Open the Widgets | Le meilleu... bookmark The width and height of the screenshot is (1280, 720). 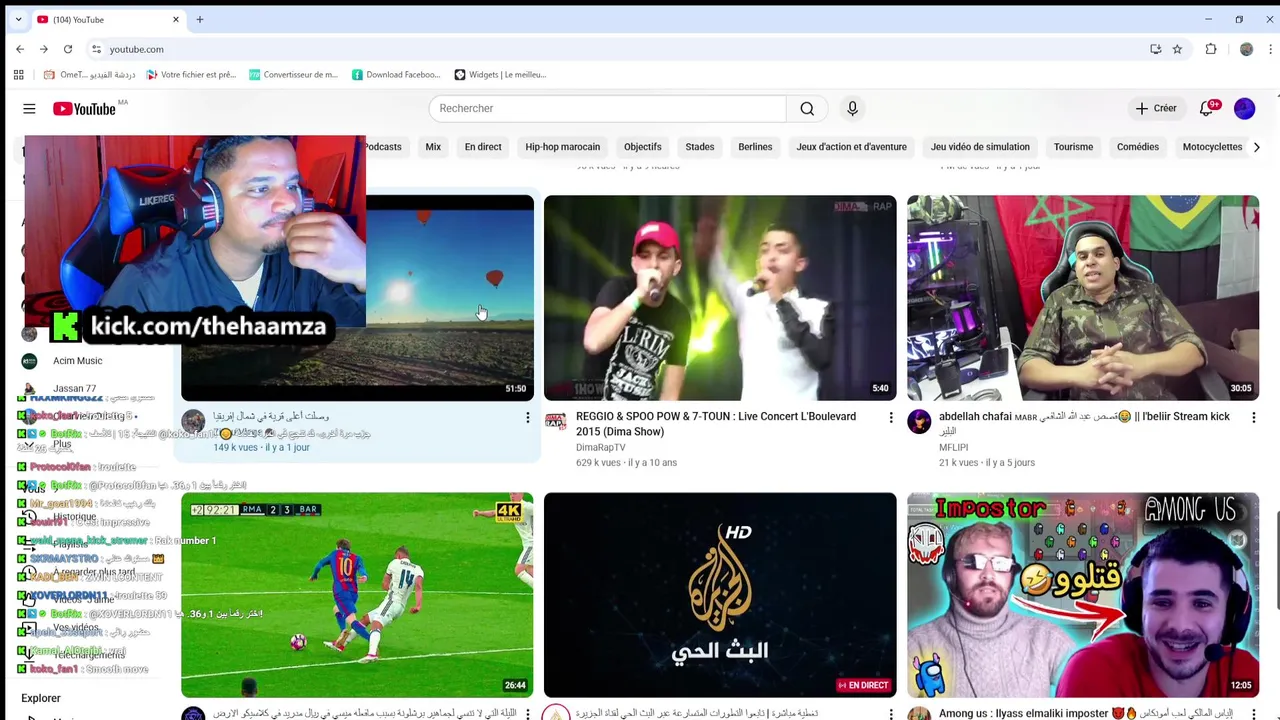coord(500,74)
